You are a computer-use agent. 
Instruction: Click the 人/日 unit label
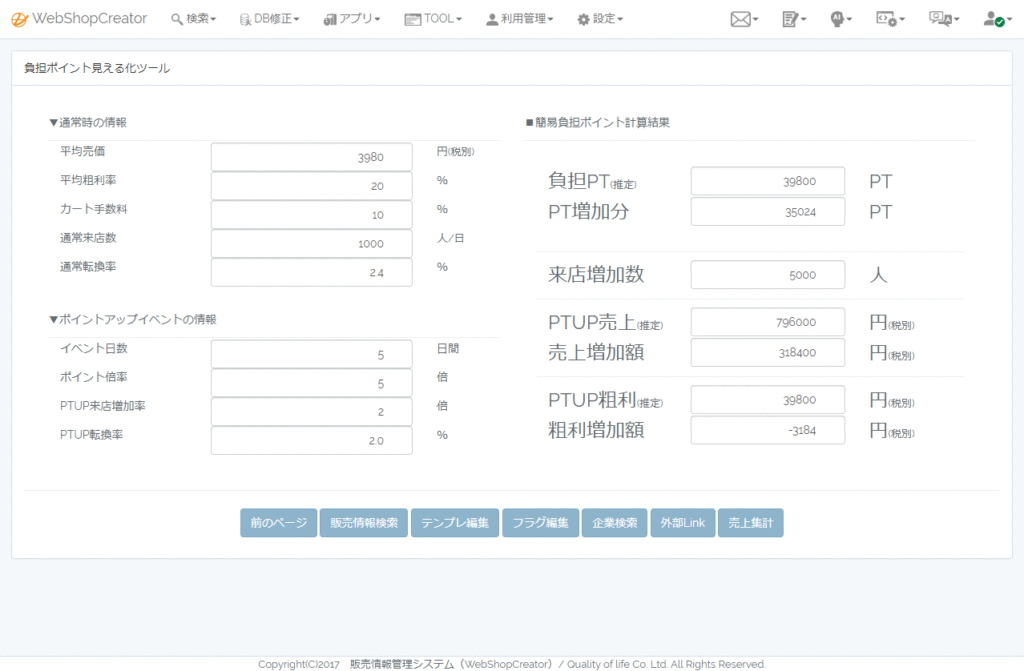coord(450,238)
